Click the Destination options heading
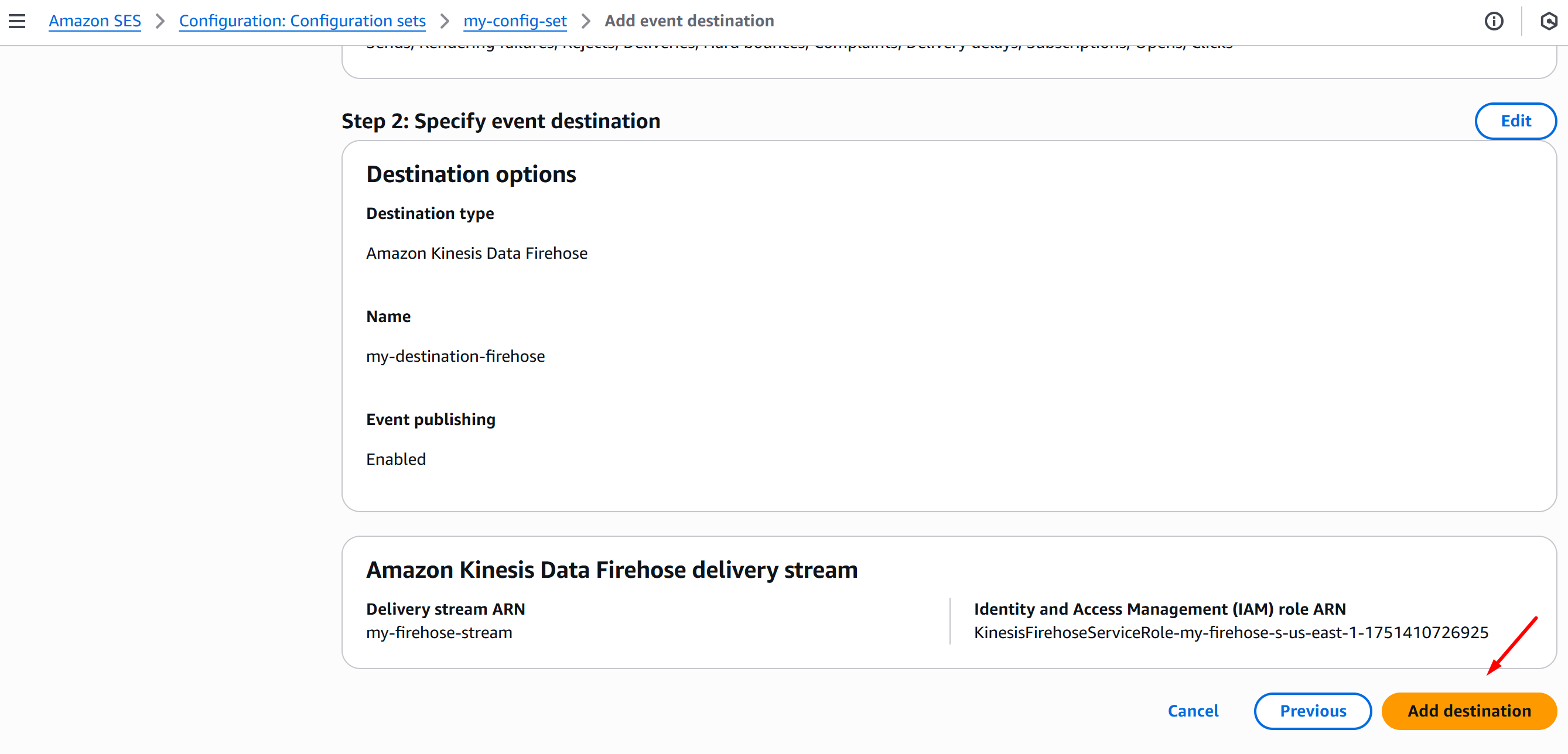Screen dimensions: 1568x754 (x=470, y=174)
